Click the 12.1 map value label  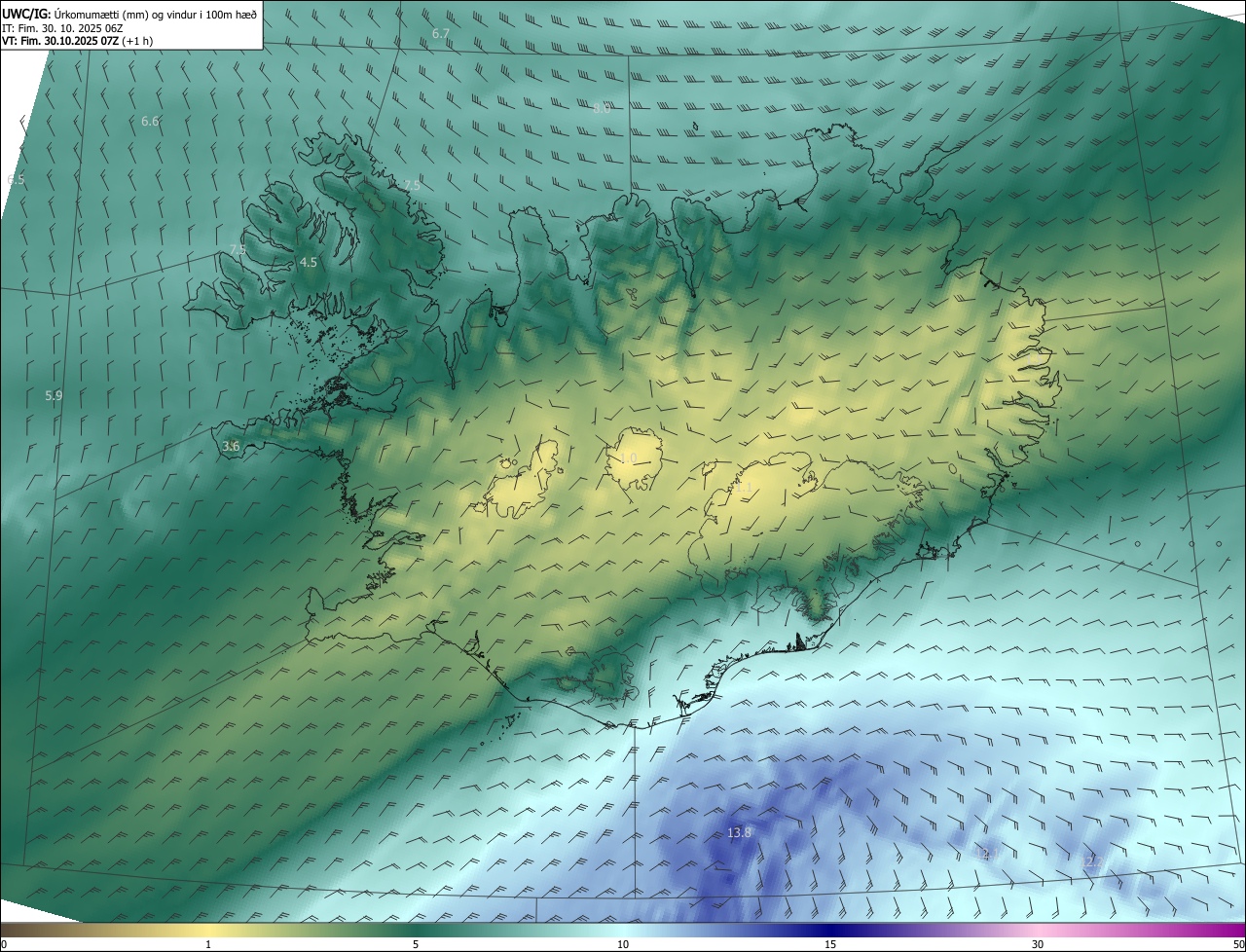[985, 853]
